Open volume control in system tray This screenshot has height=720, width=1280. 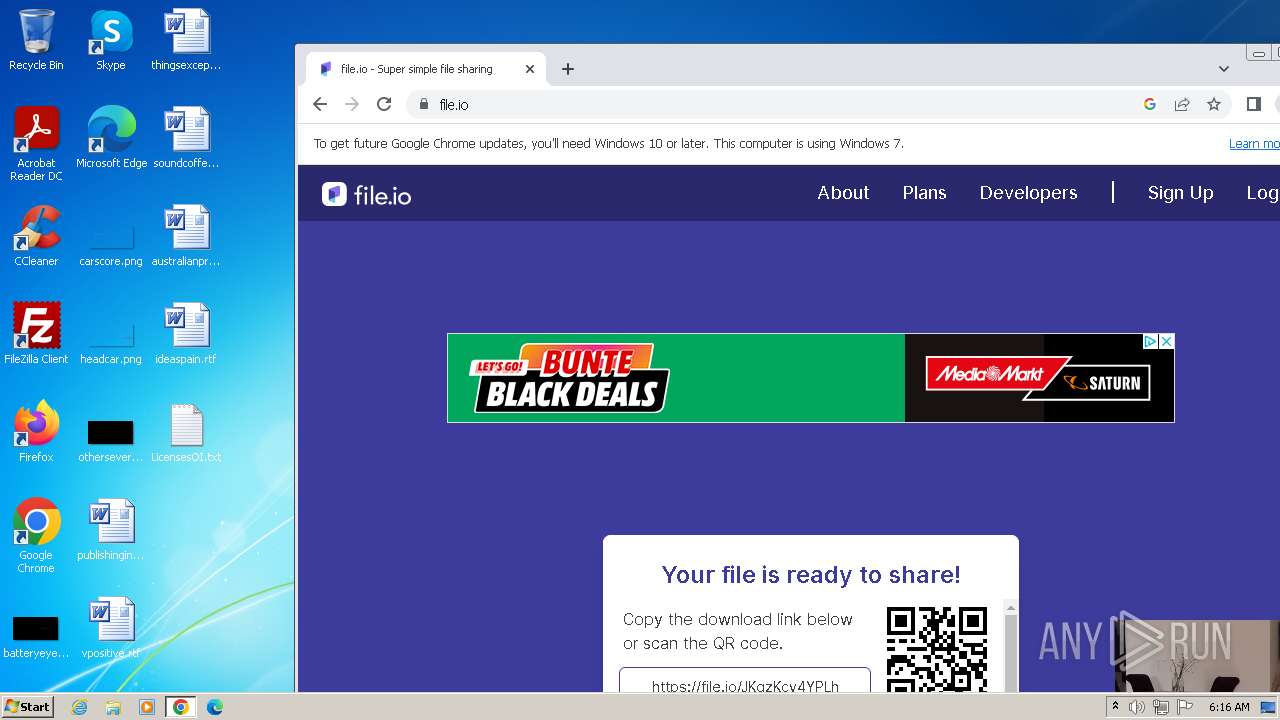pos(1137,707)
